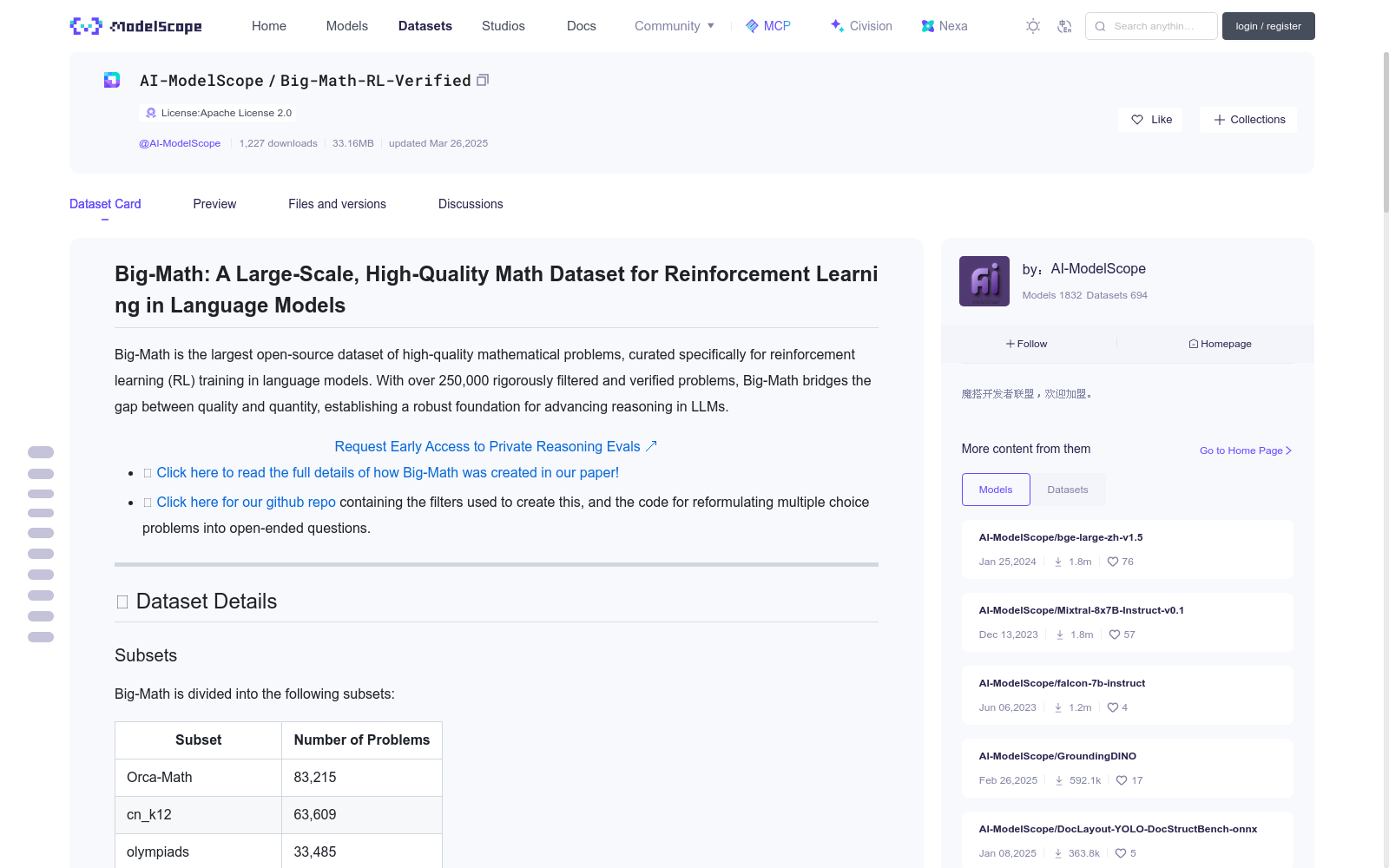Copy dataset name with the copy icon
The height and width of the screenshot is (868, 1389).
(x=483, y=80)
